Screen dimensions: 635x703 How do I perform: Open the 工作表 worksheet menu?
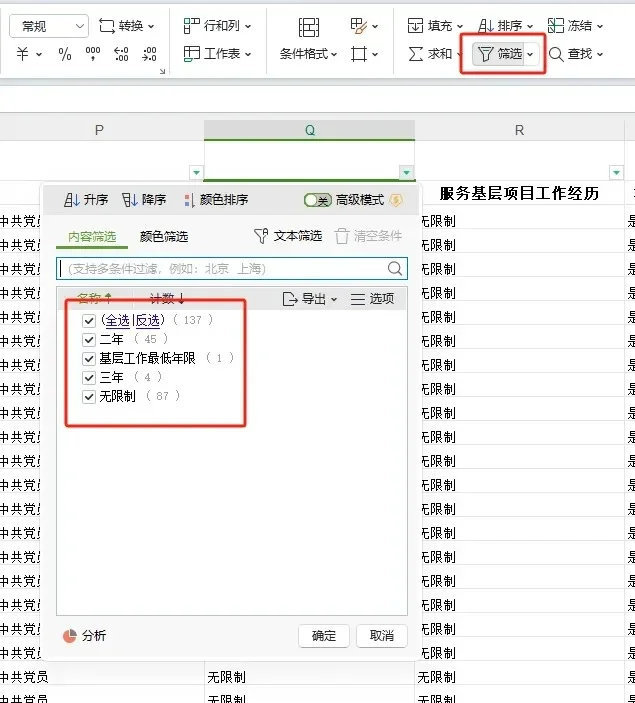(x=217, y=54)
